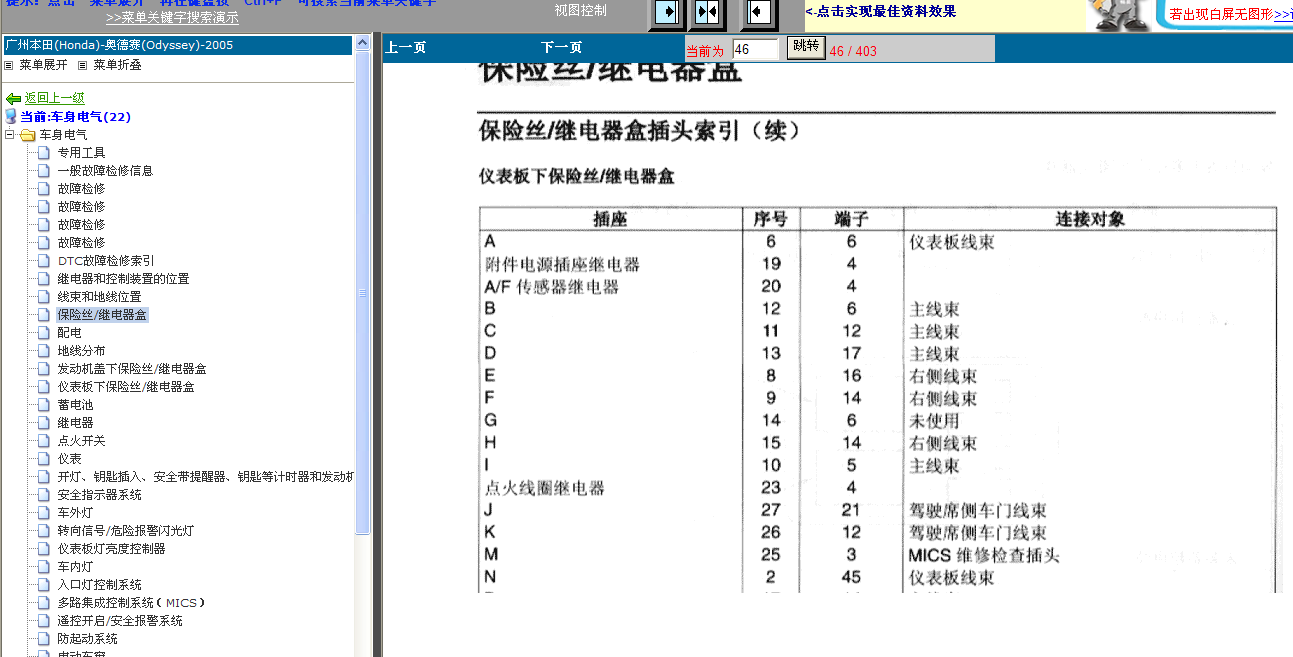Click the page number input showing 46
Viewport: 1293px width, 657px height.
click(x=755, y=49)
